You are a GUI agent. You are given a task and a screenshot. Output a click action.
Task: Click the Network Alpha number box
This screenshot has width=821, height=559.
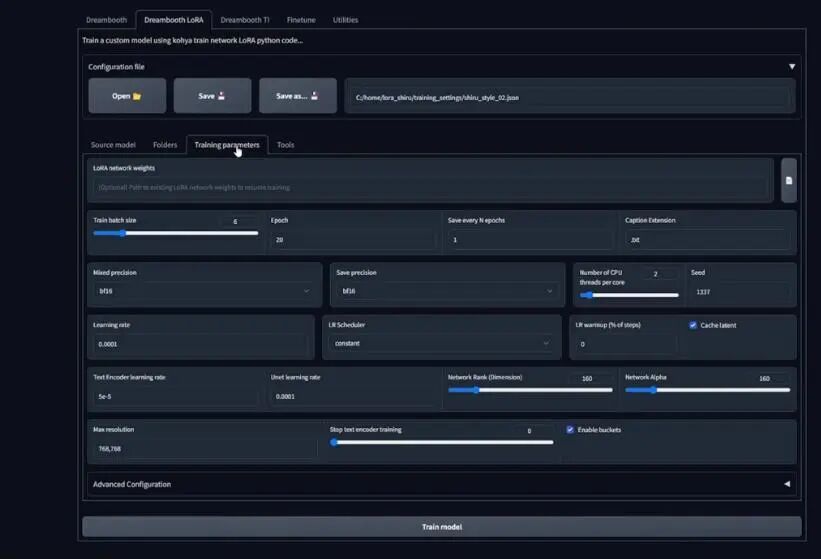[770, 378]
